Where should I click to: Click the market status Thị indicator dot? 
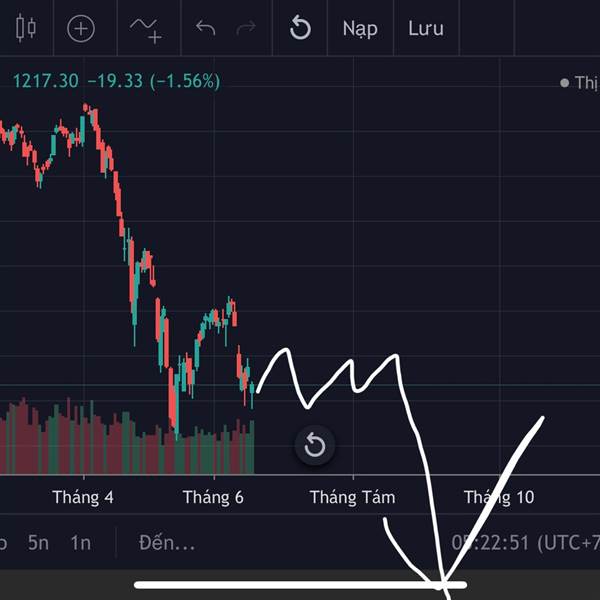click(x=564, y=83)
